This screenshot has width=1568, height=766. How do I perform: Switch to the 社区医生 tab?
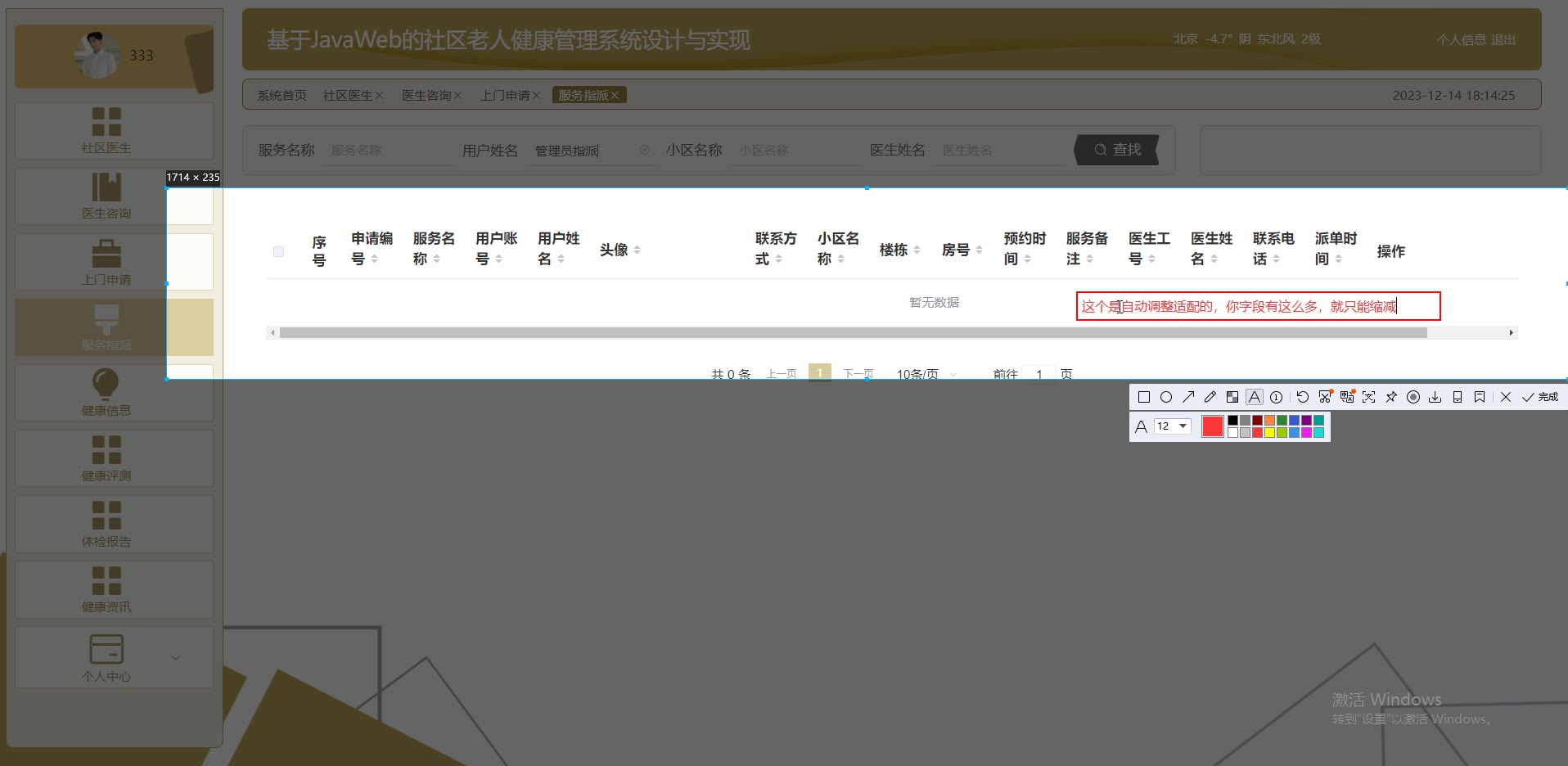(x=347, y=96)
